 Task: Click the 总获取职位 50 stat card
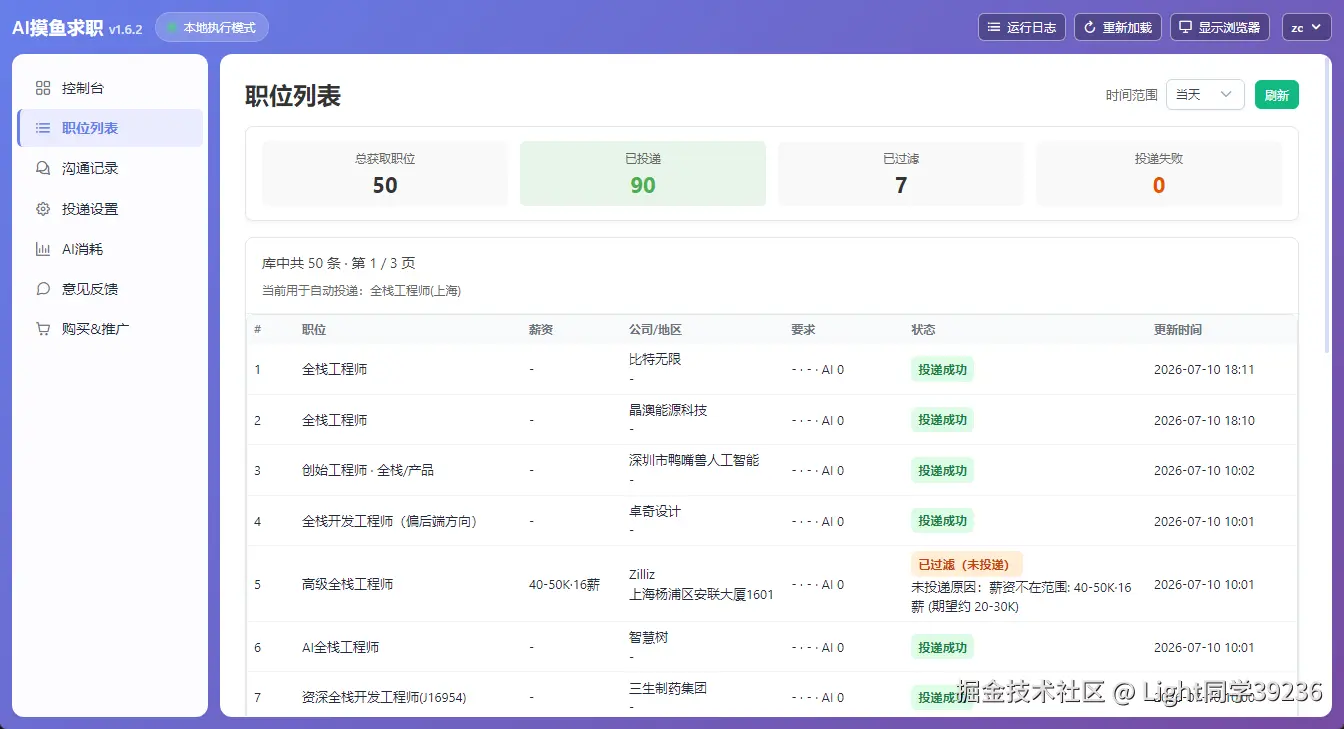pyautogui.click(x=385, y=174)
